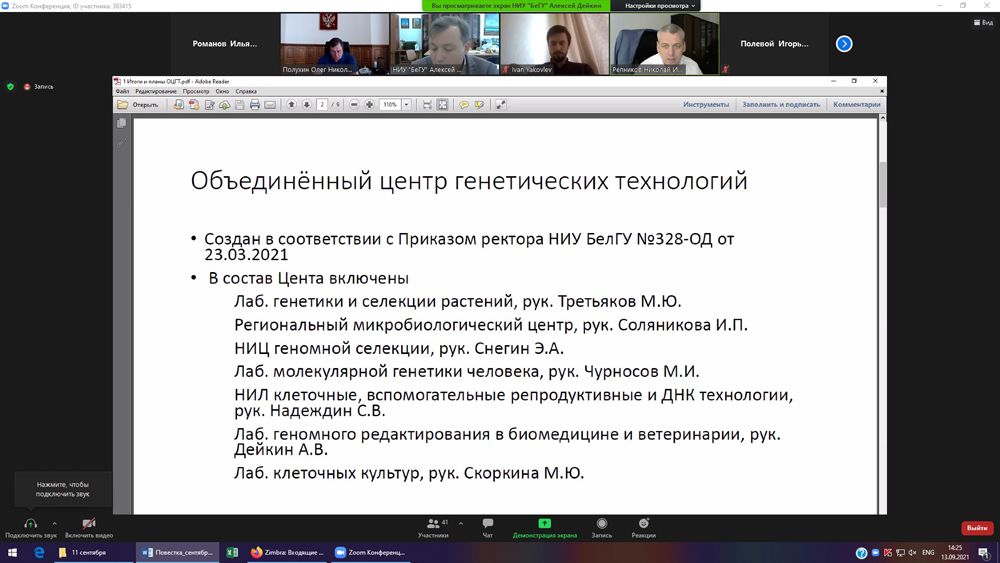Screen dimensions: 1000x563
Task: Show more participants with blue arrow
Action: point(844,44)
